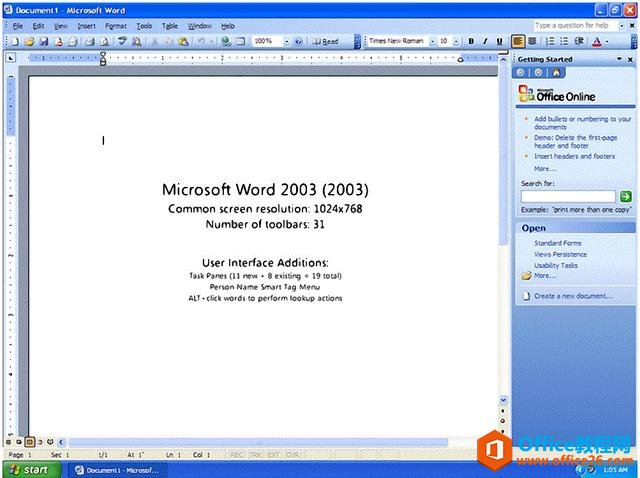Start the search with green arrow button
The height and width of the screenshot is (478, 640).
click(625, 196)
